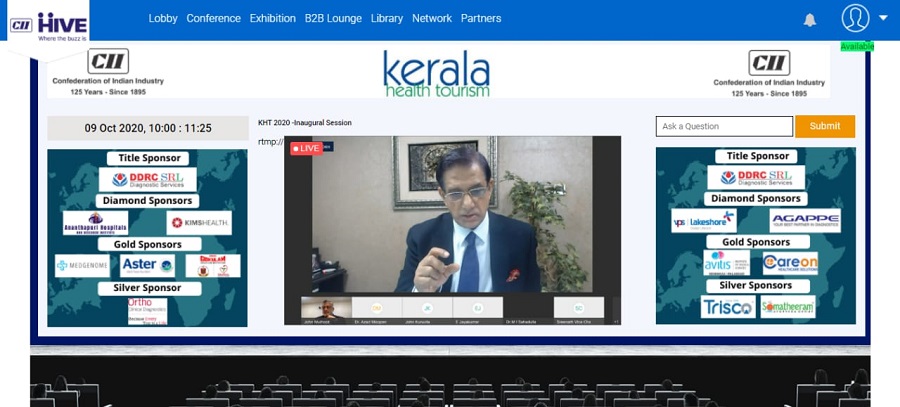The image size is (900, 407).
Task: Open the Library menu item
Action: coord(387,18)
